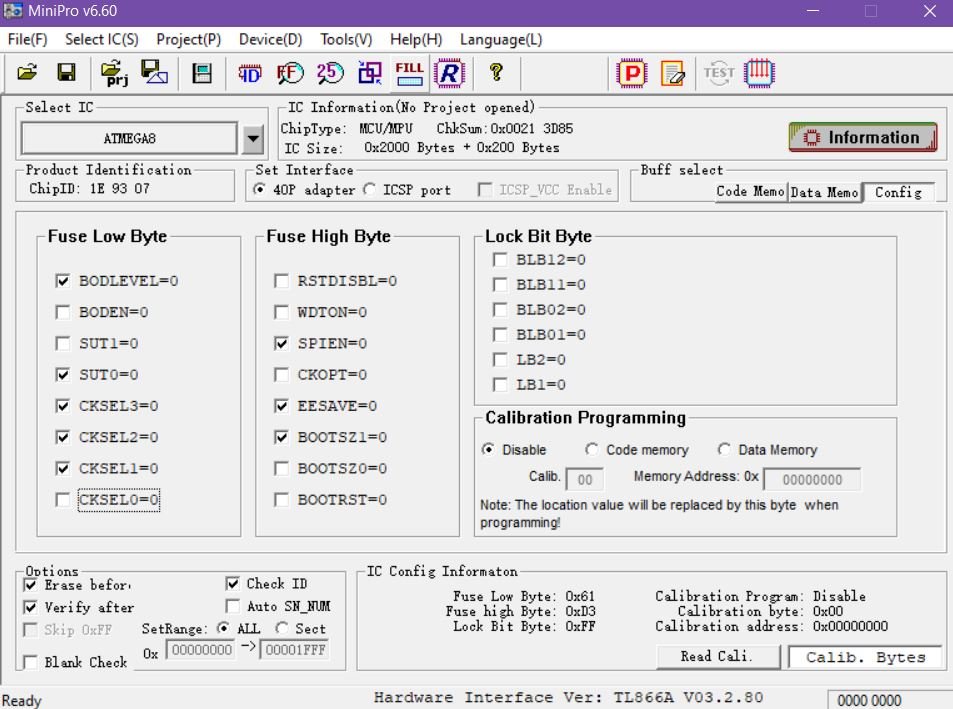This screenshot has height=709, width=953.
Task: Click the ATMEGA8 chip selection box
Action: click(x=129, y=139)
